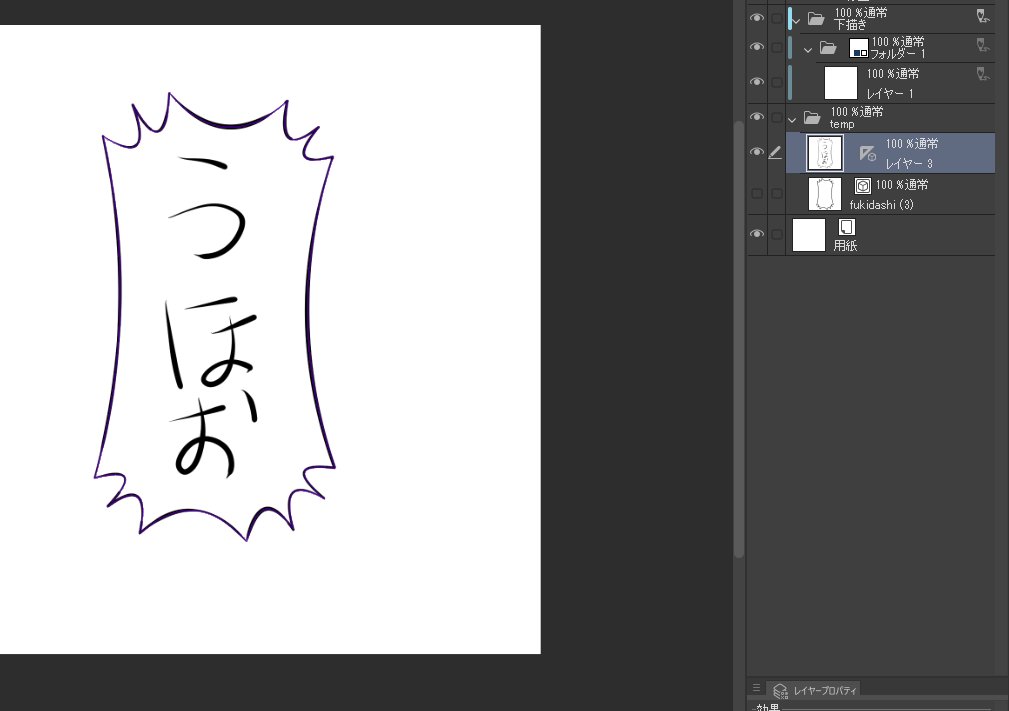Screen dimensions: 1009x711
Task: Select the レイヤー 3 name text
Action: coord(909,163)
